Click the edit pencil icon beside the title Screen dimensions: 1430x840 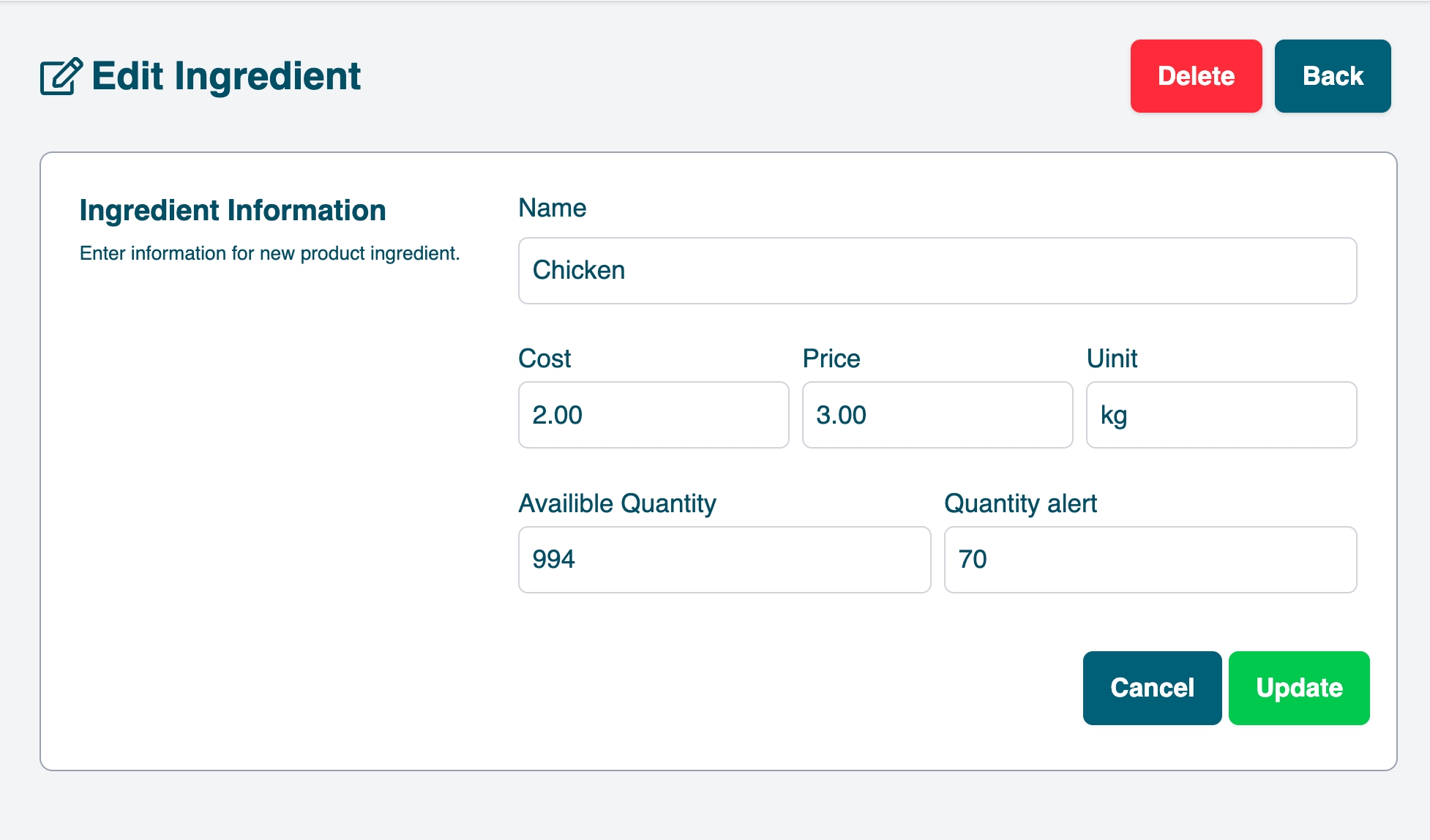pyautogui.click(x=61, y=77)
